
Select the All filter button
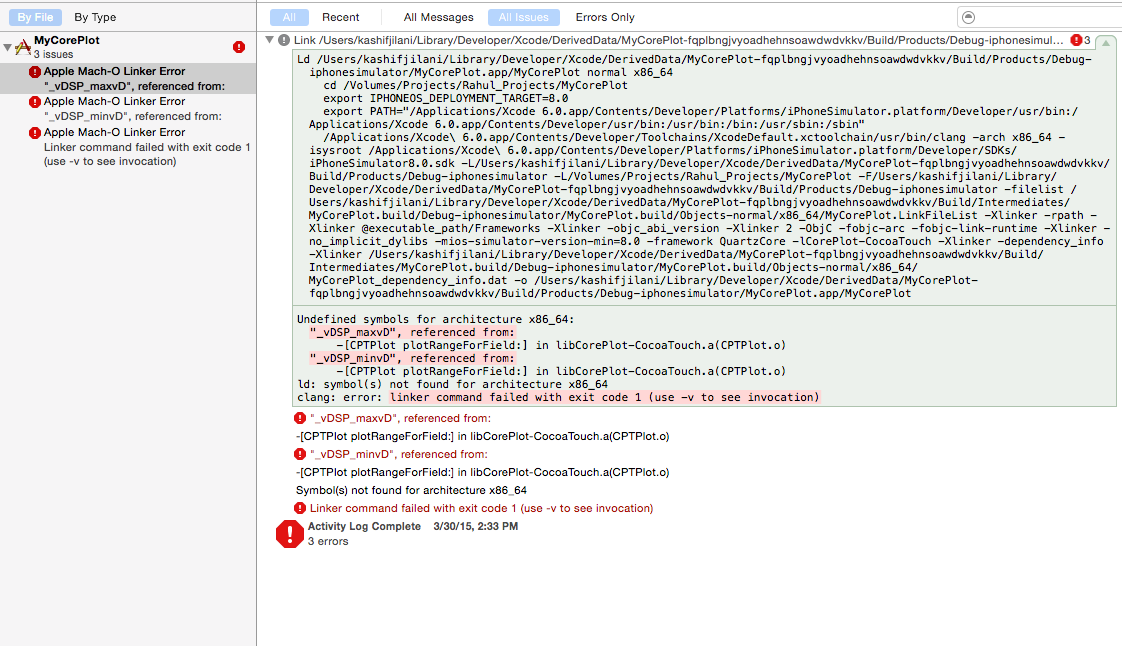(289, 17)
